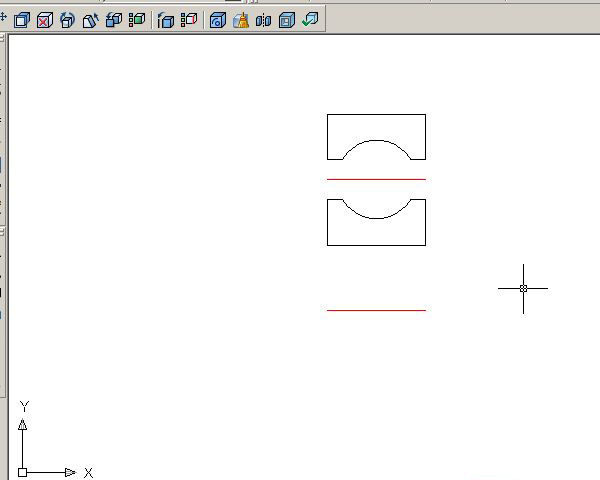Choose the Taper Faces tool
Viewport: 600px width, 480px height.
[90, 19]
